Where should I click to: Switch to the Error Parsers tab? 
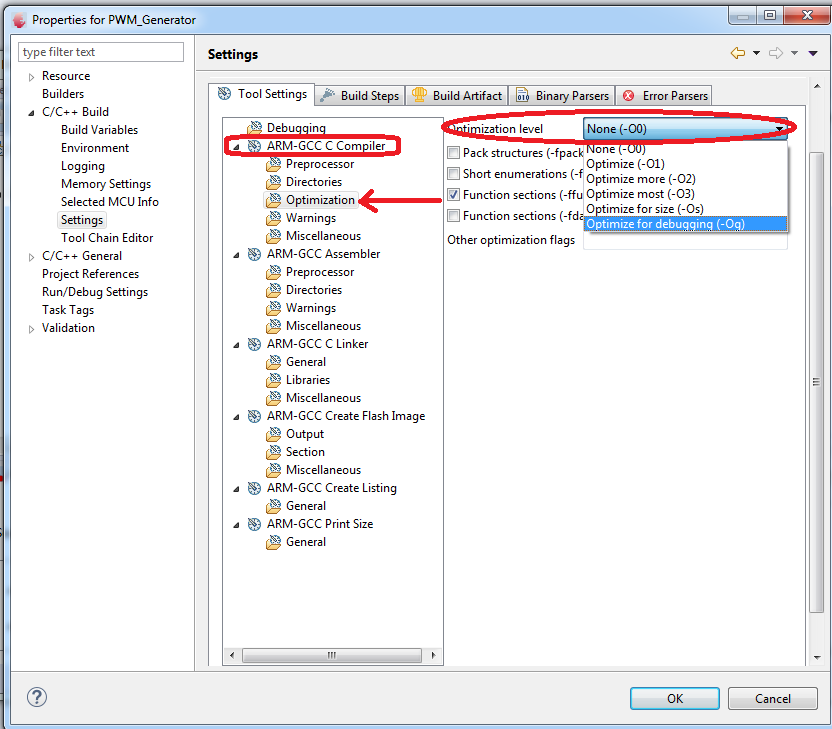tap(664, 96)
